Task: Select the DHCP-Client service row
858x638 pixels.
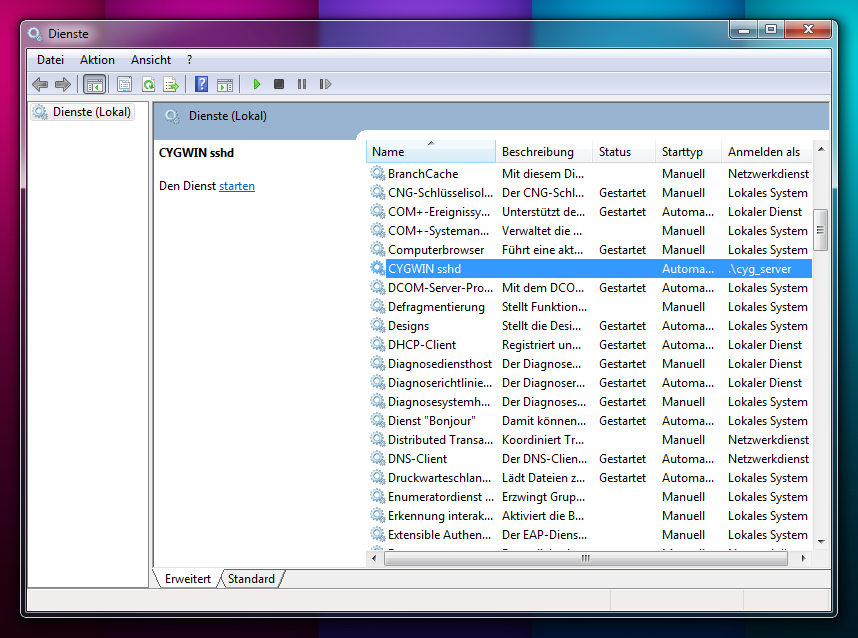Action: (x=422, y=345)
